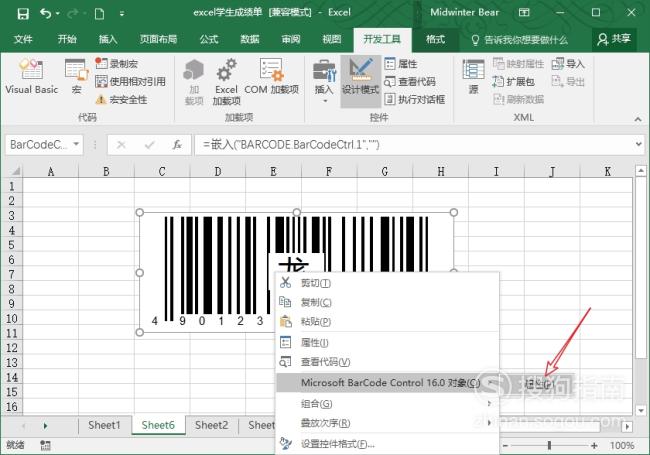The image size is (650, 455).
Task: Open the File (文件) tab
Action: 23,39
